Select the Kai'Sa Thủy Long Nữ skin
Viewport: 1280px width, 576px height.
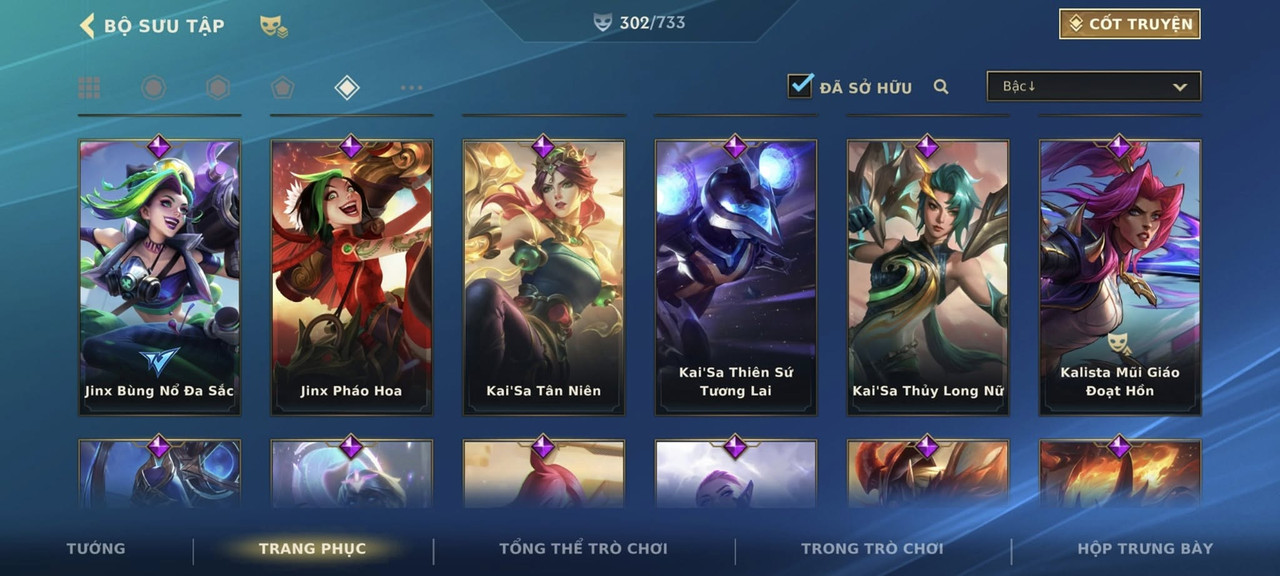click(x=927, y=277)
